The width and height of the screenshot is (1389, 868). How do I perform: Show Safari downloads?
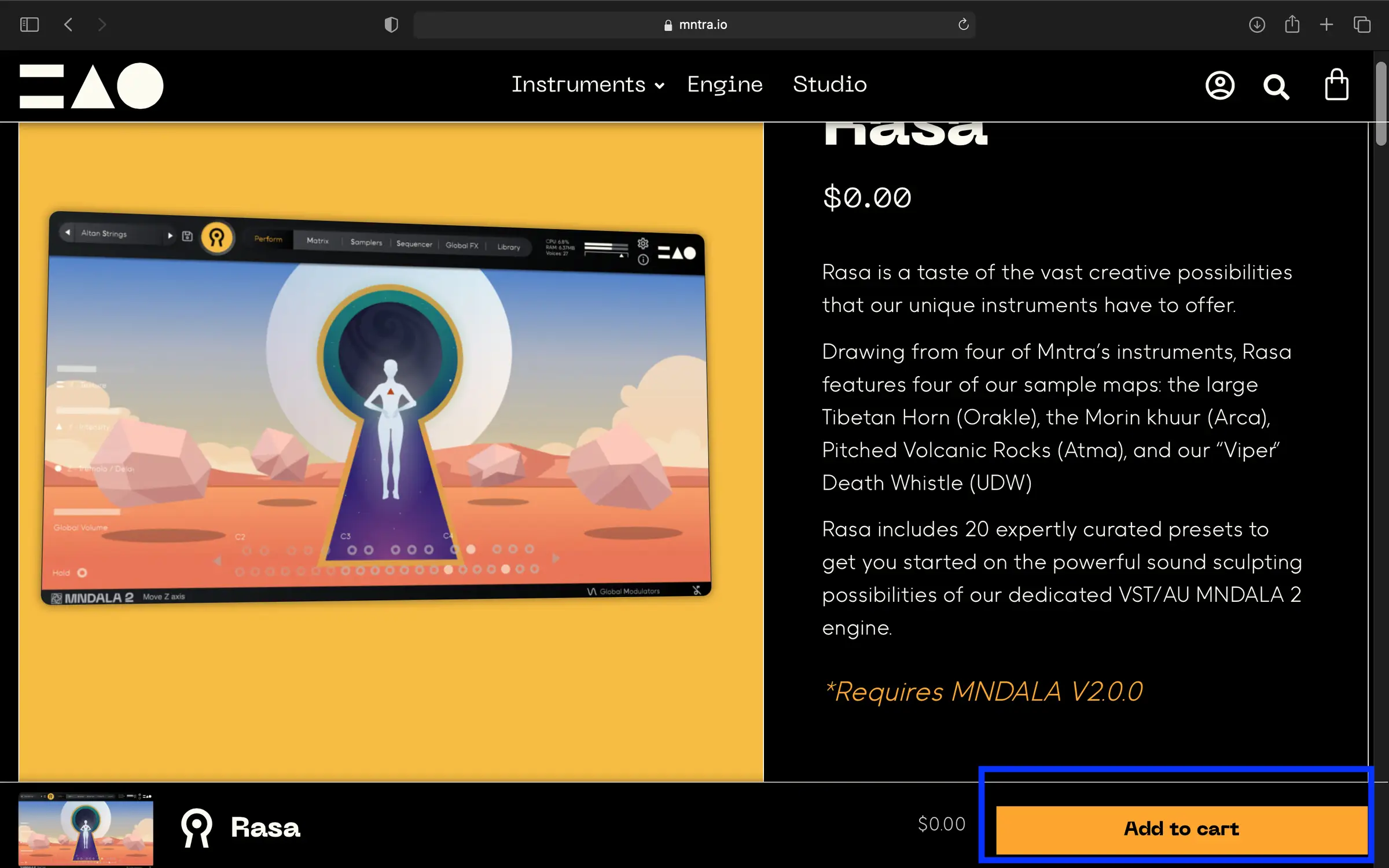coord(1256,24)
